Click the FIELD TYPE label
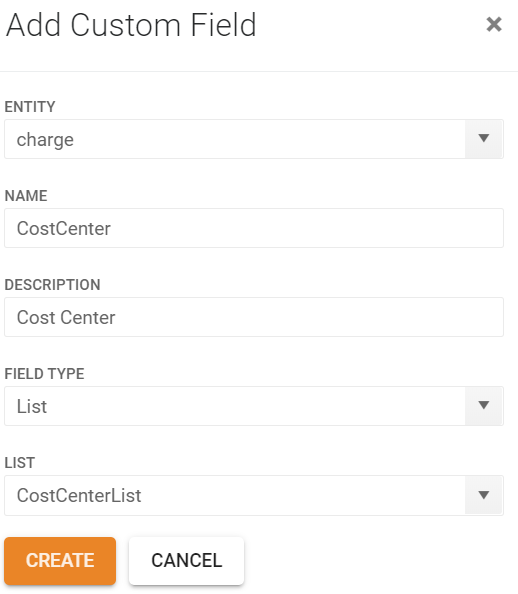The height and width of the screenshot is (594, 518). click(44, 374)
